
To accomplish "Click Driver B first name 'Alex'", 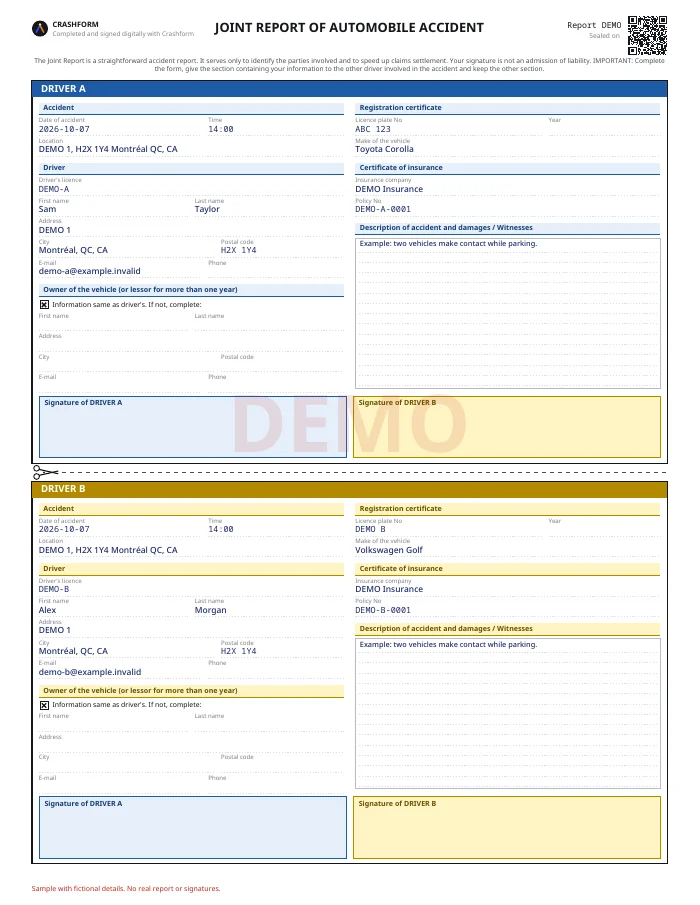I will (47, 610).
